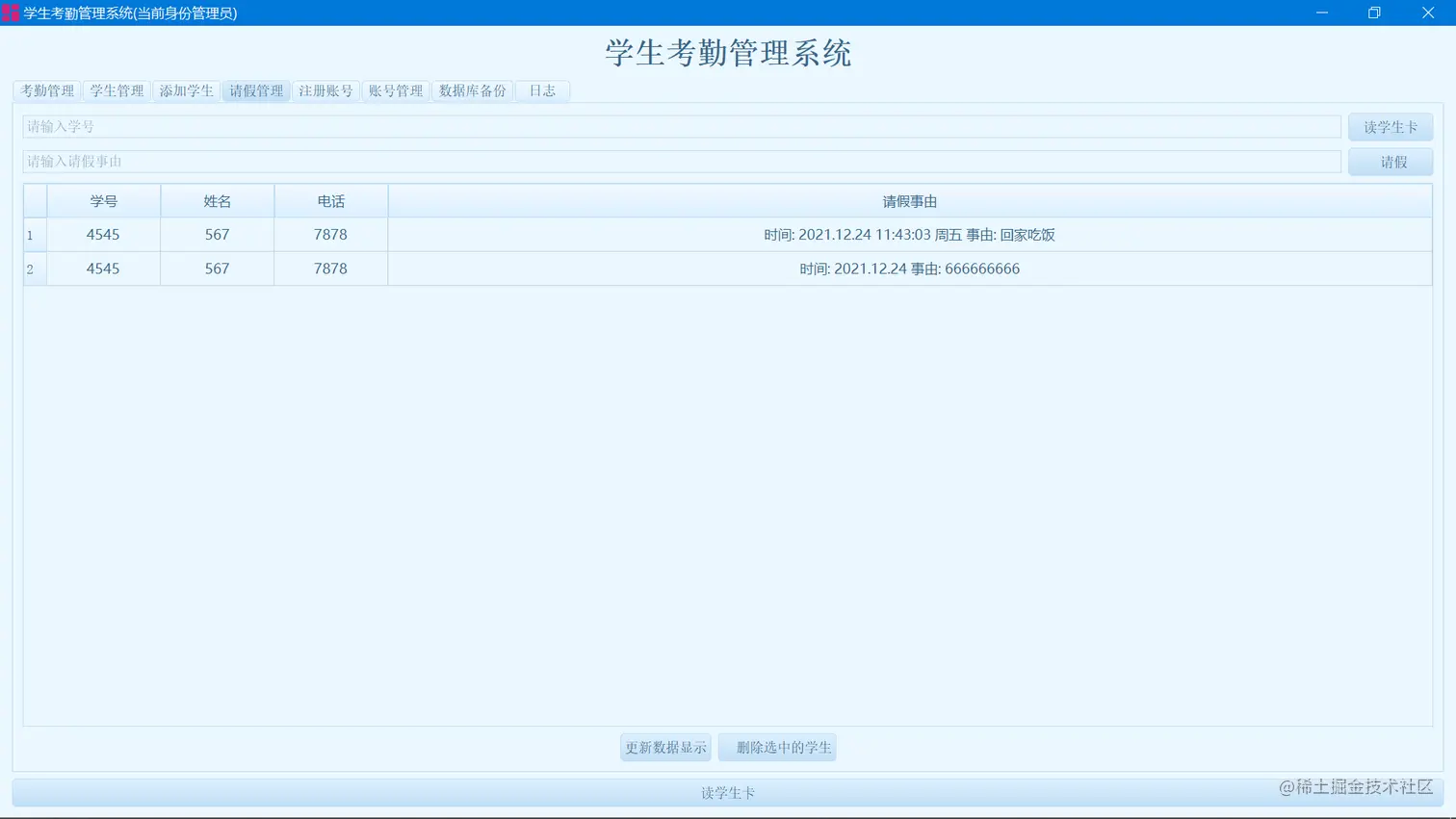The height and width of the screenshot is (819, 1456).
Task: Switch to the 考勤管理 tab
Action: [x=47, y=90]
